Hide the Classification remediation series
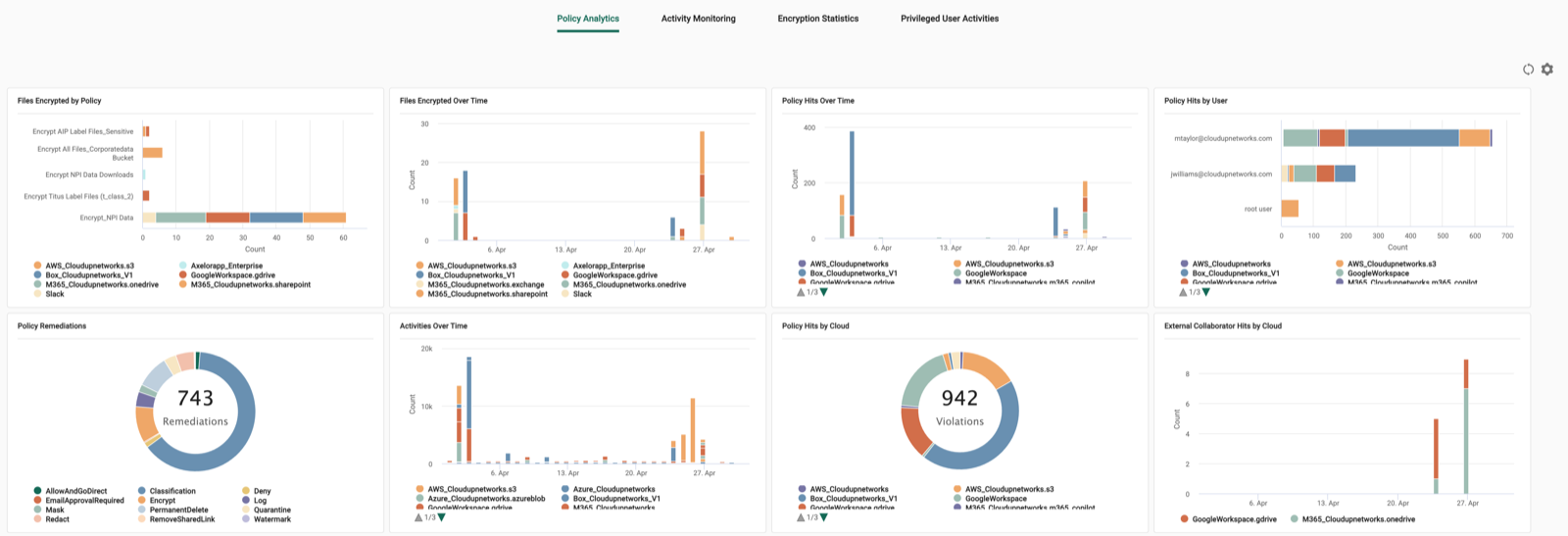The image size is (1568, 536). coord(167,491)
